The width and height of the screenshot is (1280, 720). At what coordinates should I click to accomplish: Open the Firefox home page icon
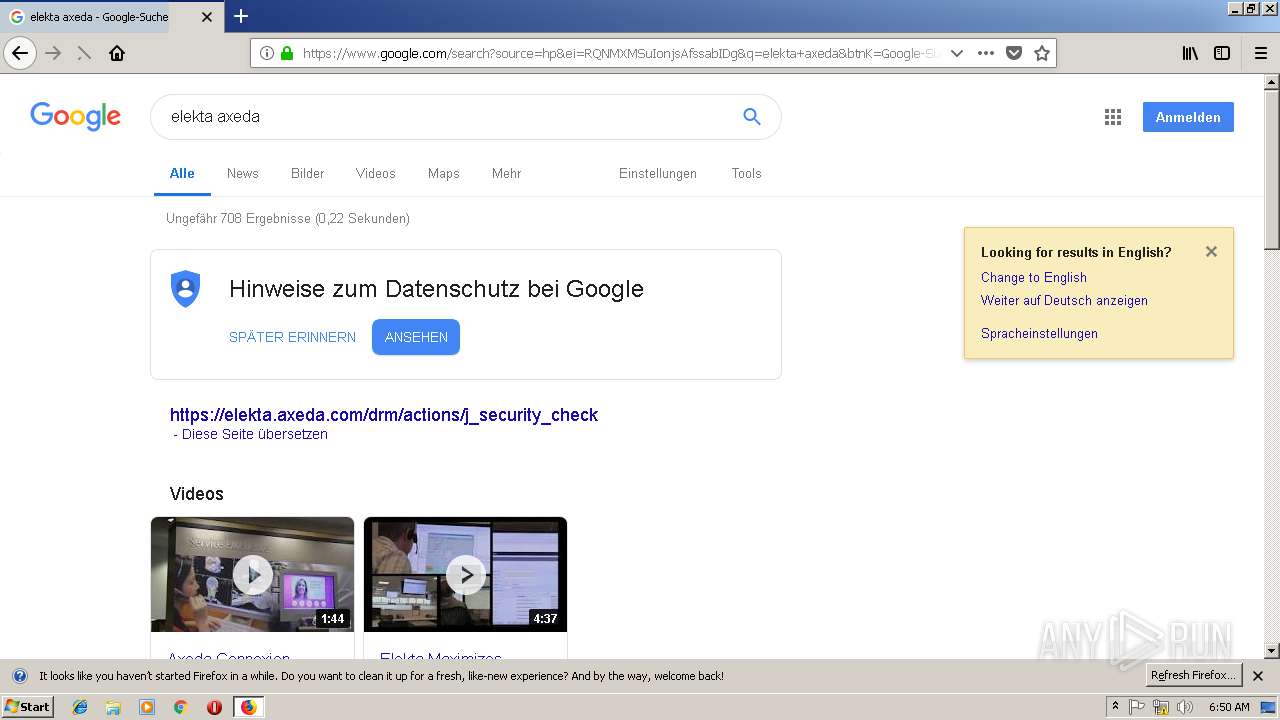(117, 53)
